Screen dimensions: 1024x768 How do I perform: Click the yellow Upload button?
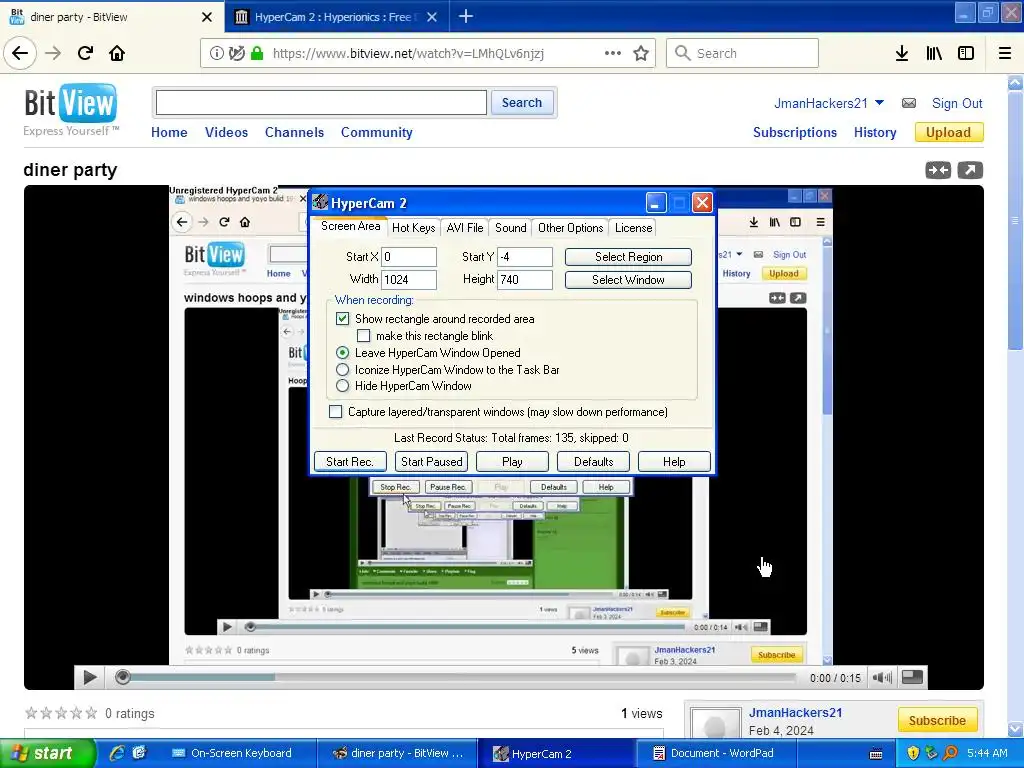(948, 133)
